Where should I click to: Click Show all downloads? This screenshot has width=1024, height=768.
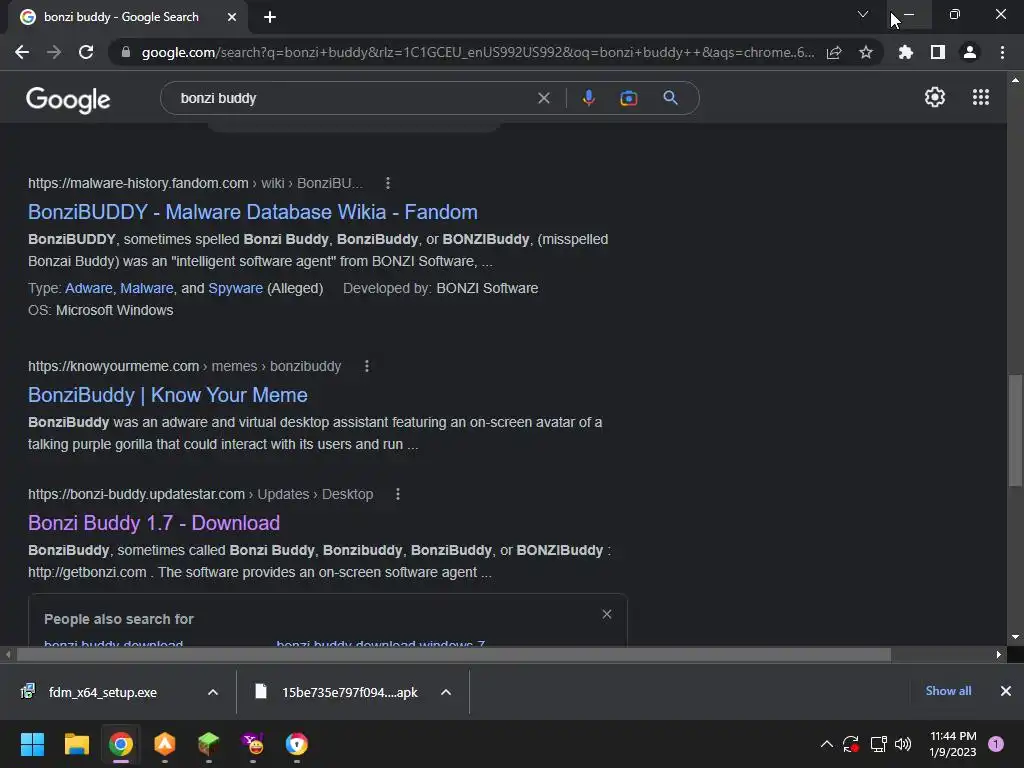point(948,691)
